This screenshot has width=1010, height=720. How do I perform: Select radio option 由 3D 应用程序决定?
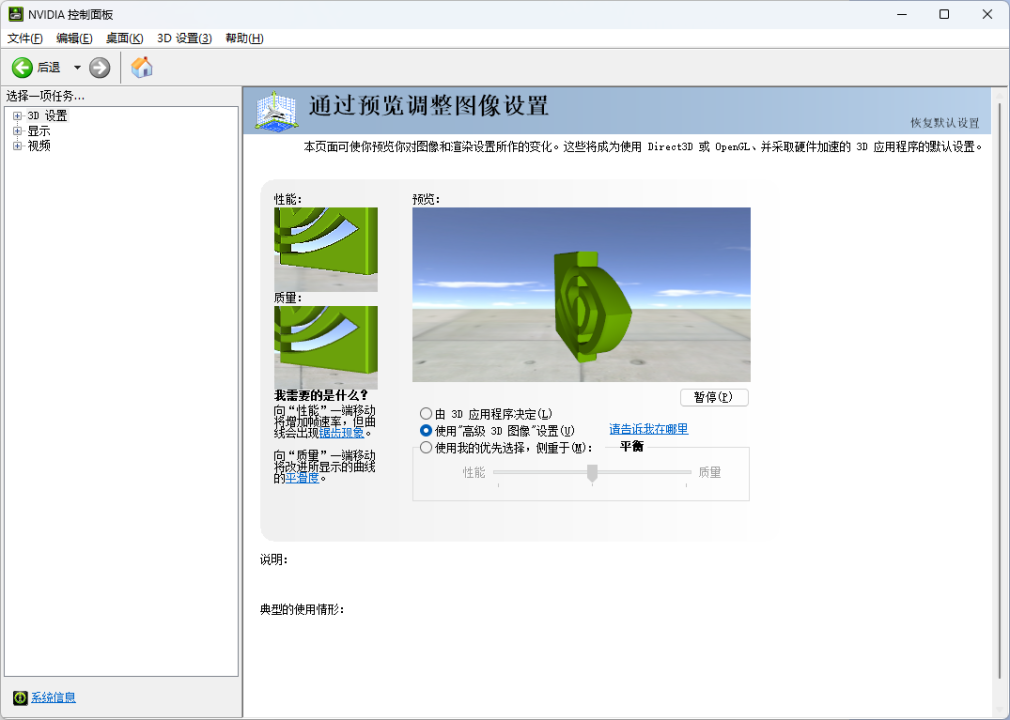tap(426, 413)
